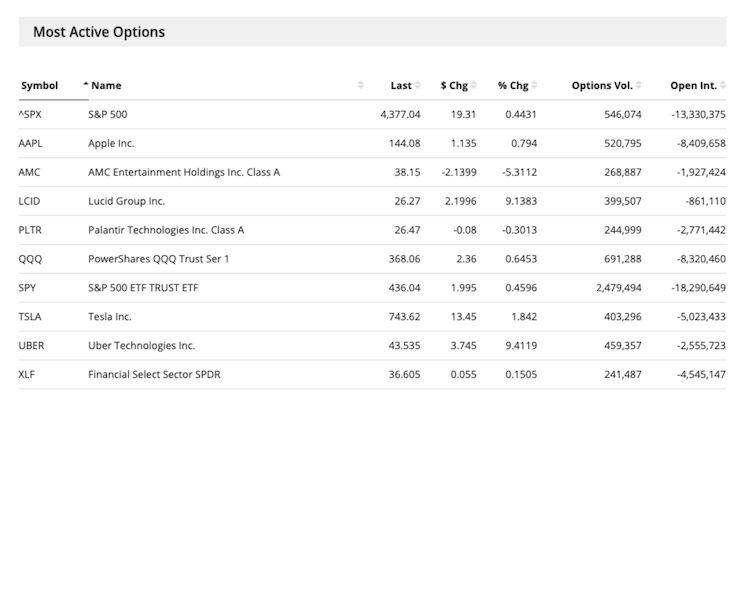750x597 pixels.
Task: Select Palantir Technologies Inc. Class A
Action: pyautogui.click(x=166, y=230)
